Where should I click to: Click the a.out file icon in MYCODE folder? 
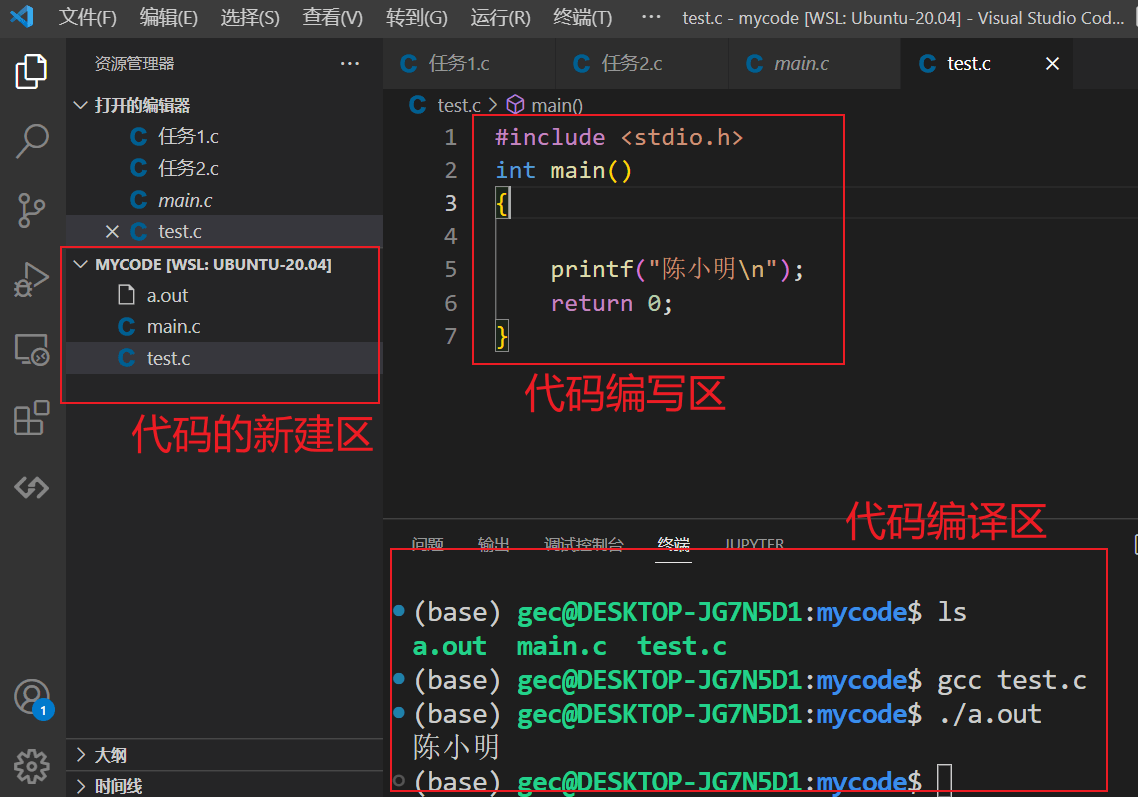click(127, 295)
